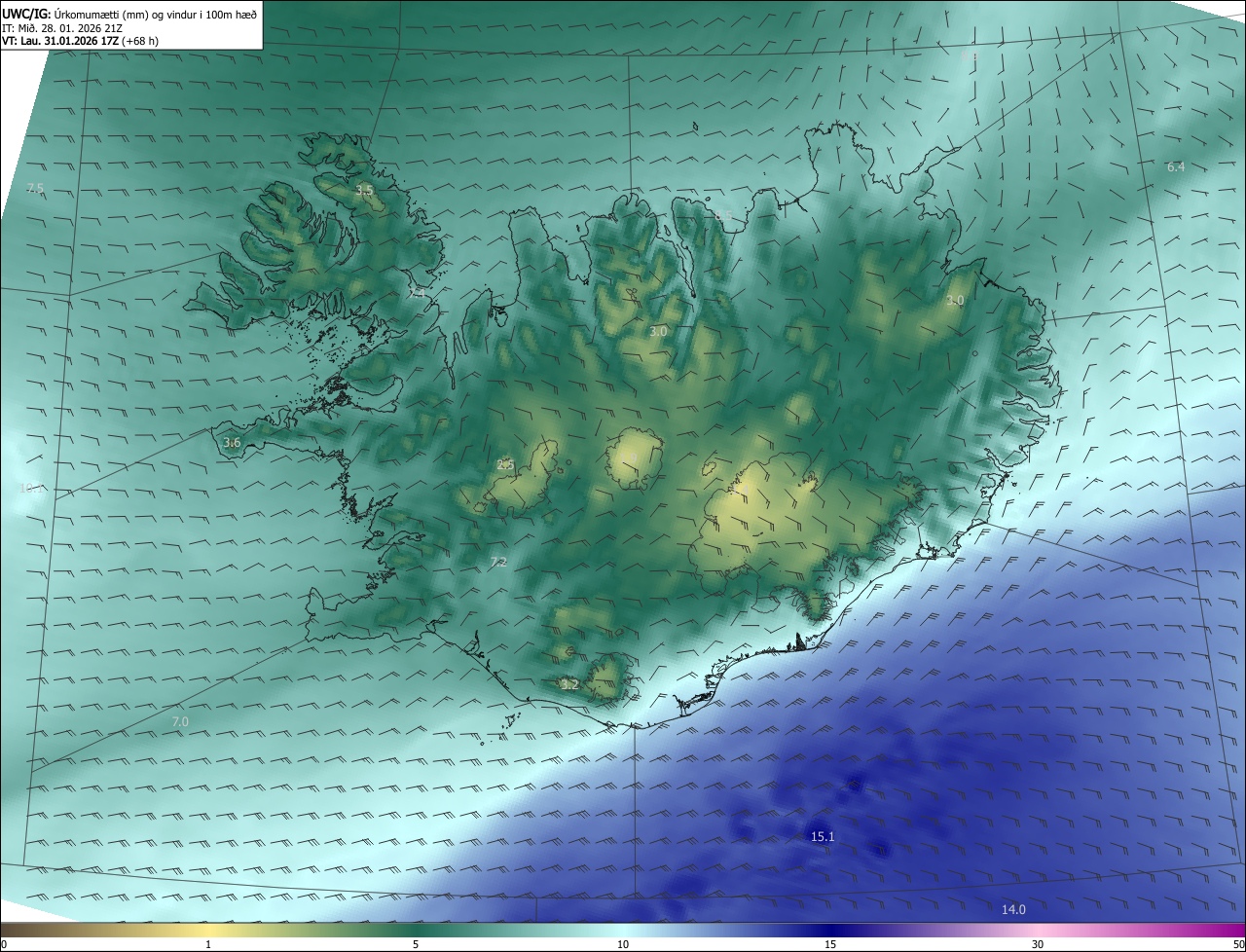Select the 50 tick on the color scale
This screenshot has width=1246, height=952.
point(1238,944)
